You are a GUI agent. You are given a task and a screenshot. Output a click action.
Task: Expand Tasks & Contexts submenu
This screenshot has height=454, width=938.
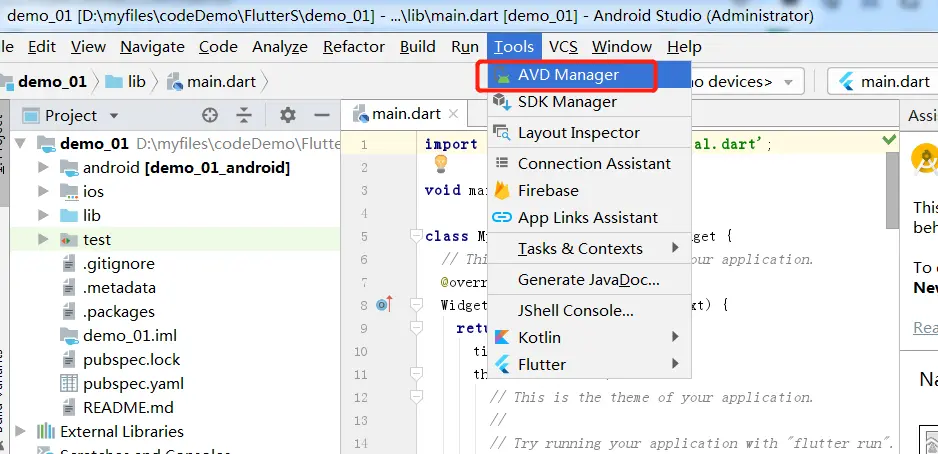[x=589, y=248]
